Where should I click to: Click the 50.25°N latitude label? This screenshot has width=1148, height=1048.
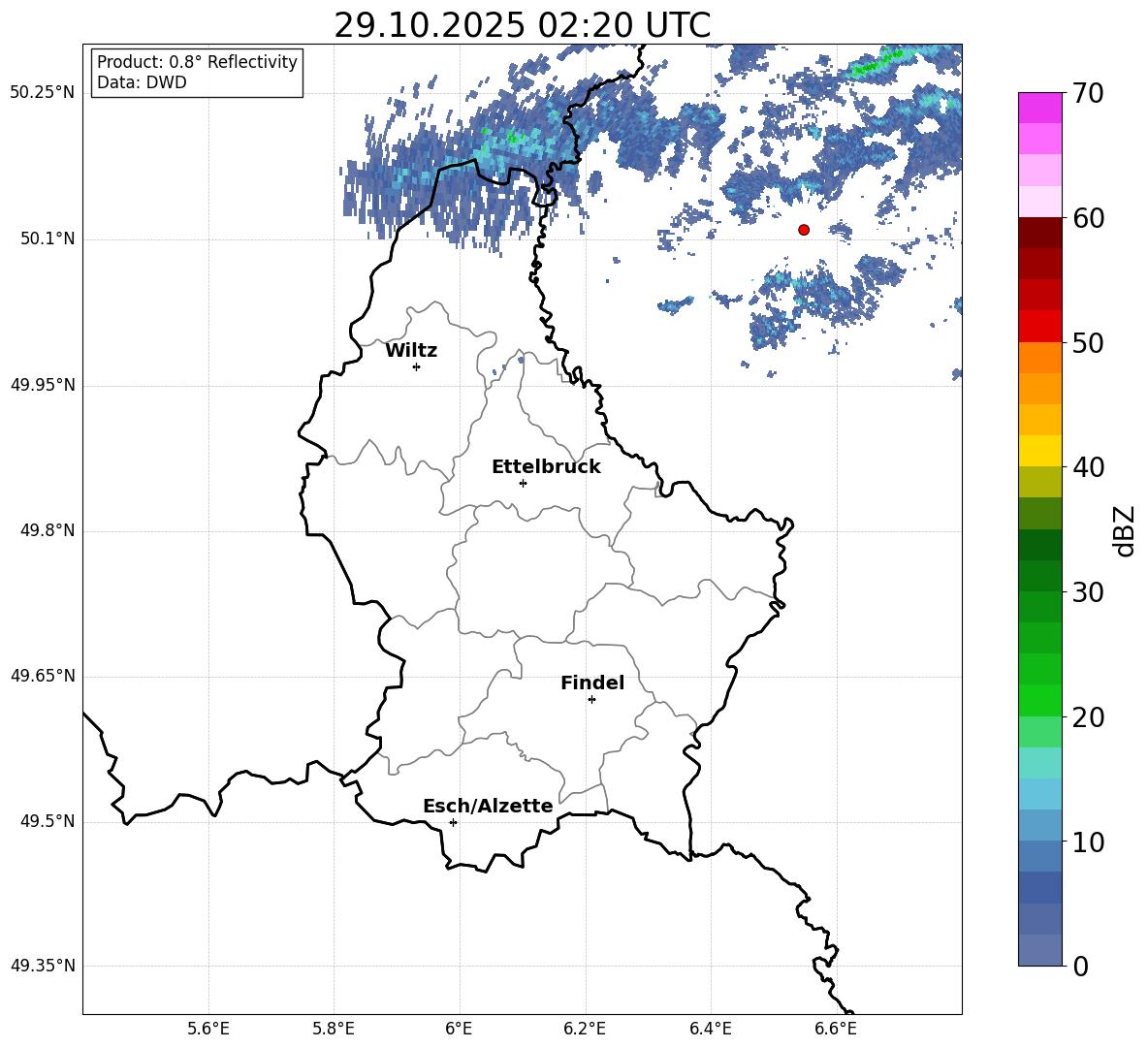tap(43, 93)
